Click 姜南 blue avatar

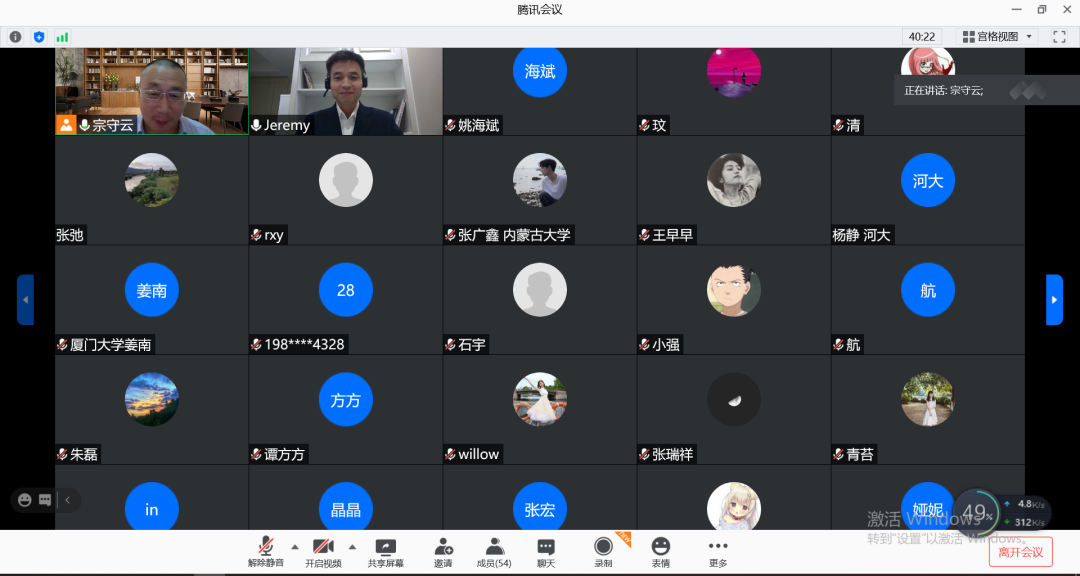pyautogui.click(x=152, y=290)
